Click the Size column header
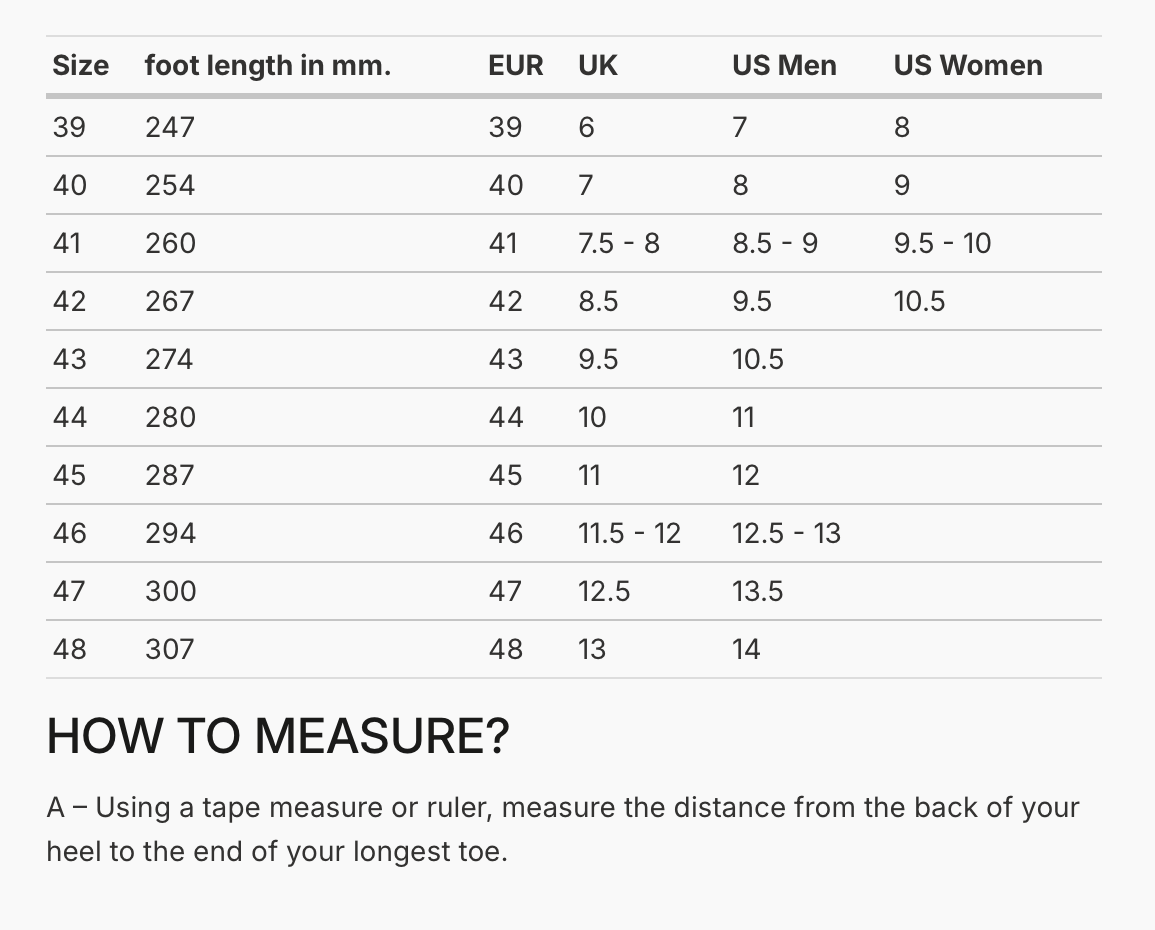 point(80,66)
